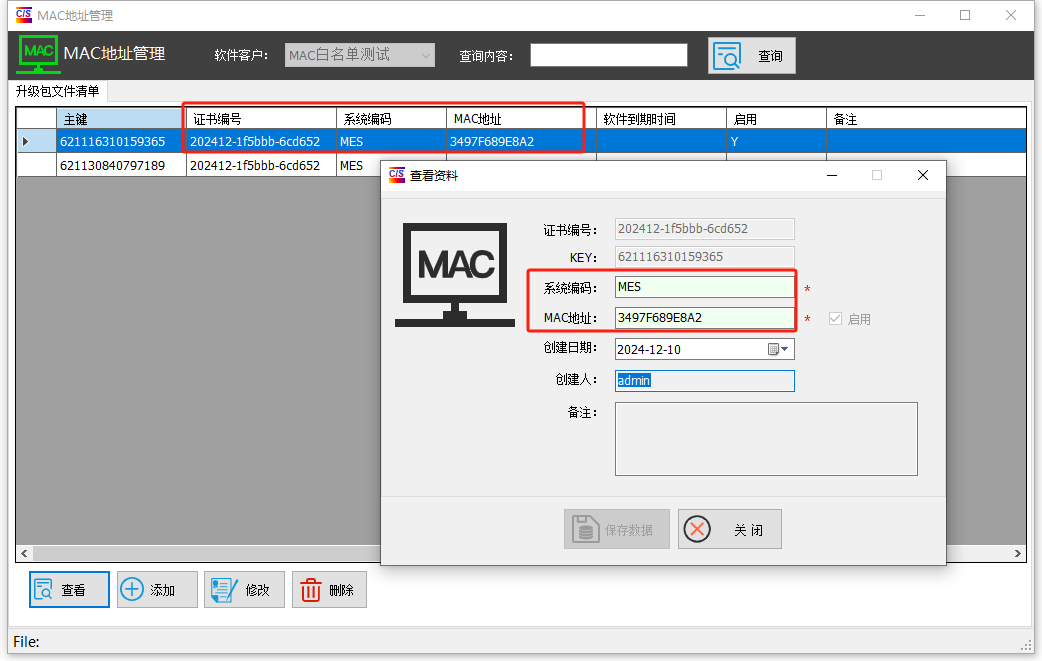Click the 关闭 button label in dialog
This screenshot has height=661, width=1042.
tap(748, 530)
